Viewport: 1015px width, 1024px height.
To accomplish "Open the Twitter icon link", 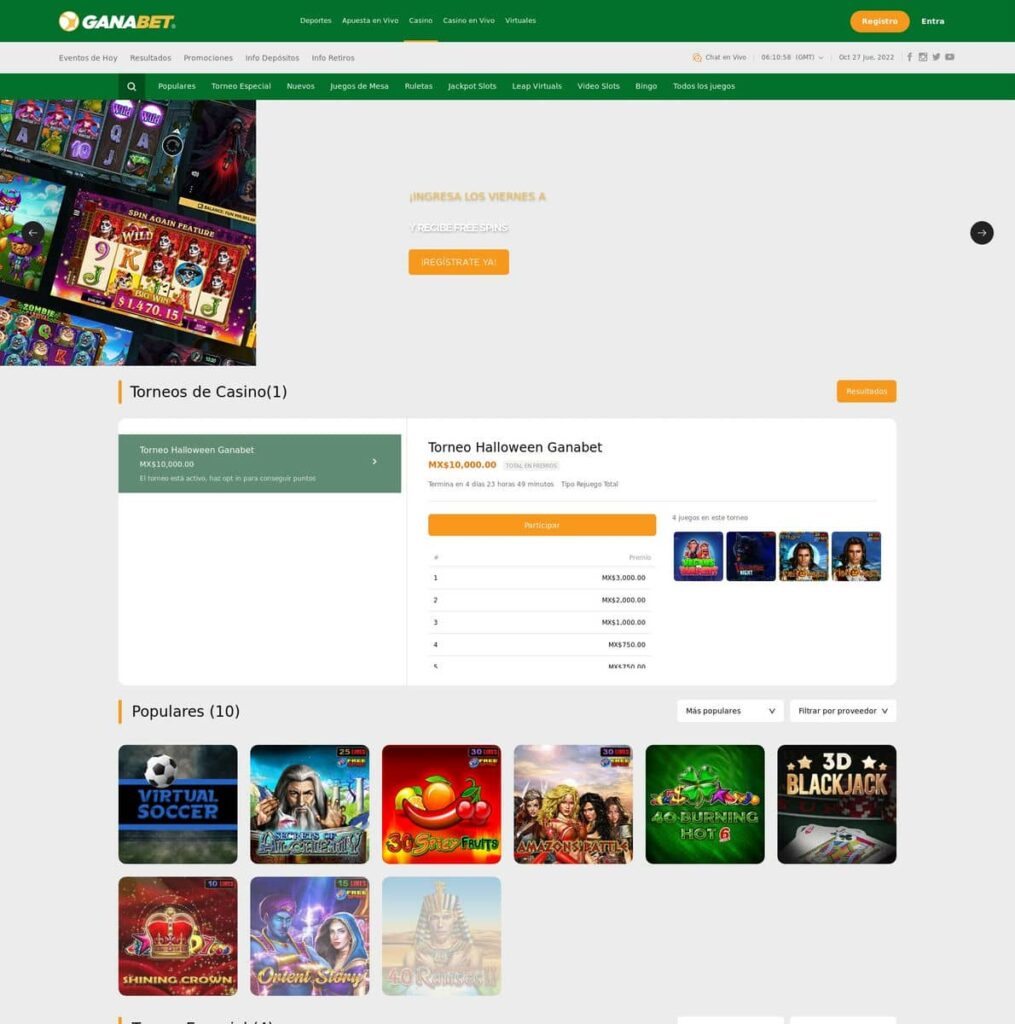I will pos(936,57).
